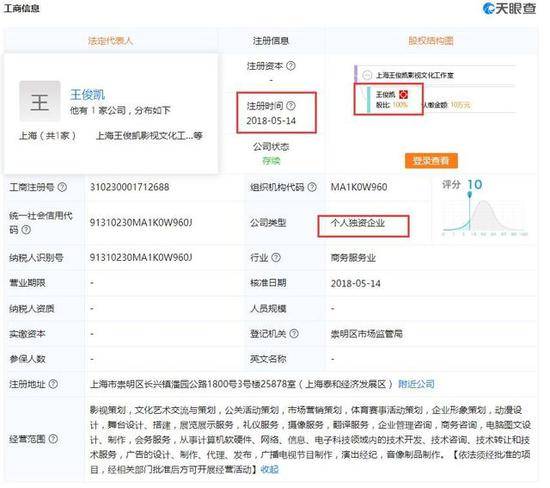The width and height of the screenshot is (550, 488).
Task: Click help icon next to 工商注册号
Action: click(62, 187)
